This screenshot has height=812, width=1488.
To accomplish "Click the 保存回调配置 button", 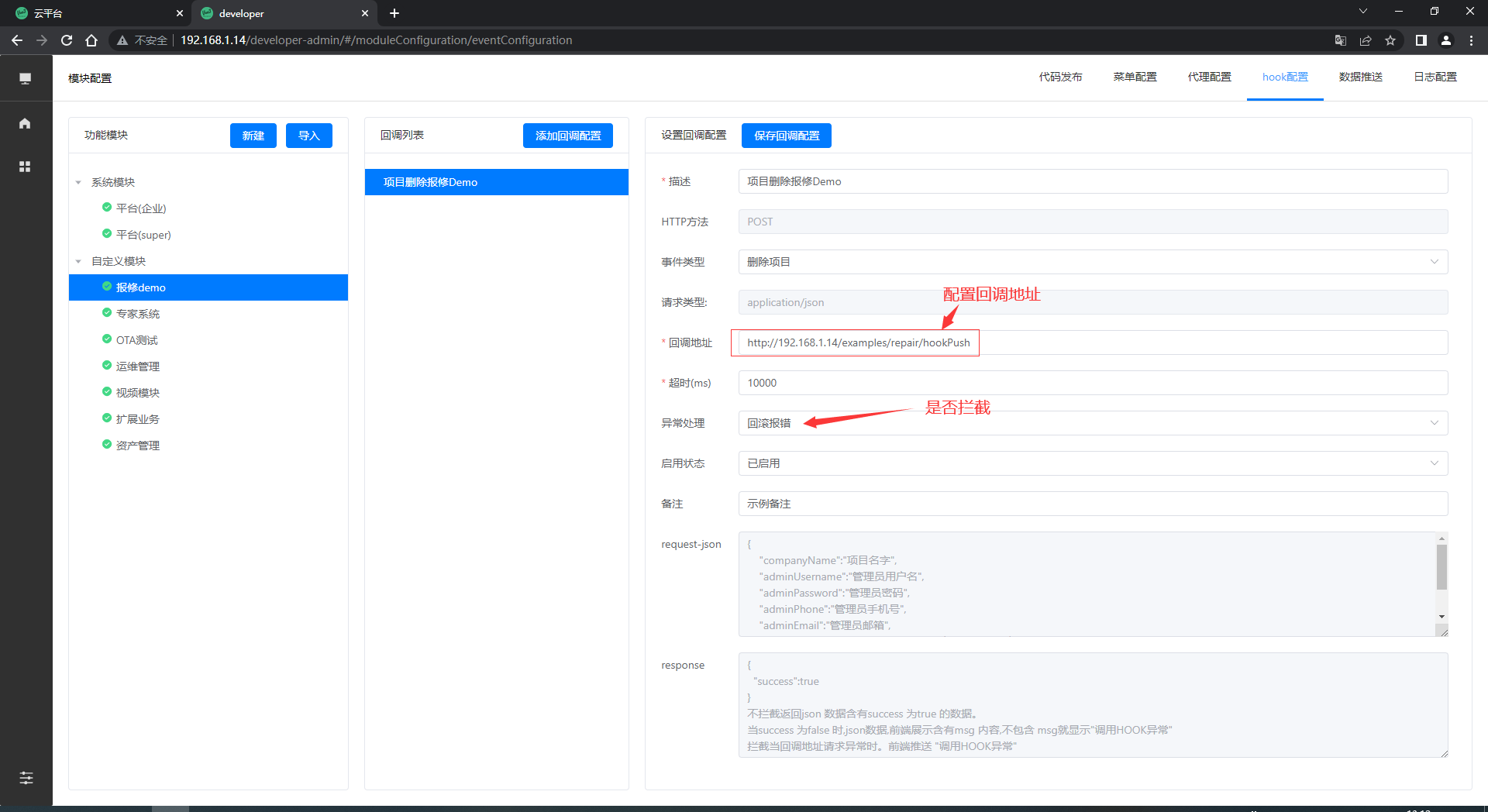I will pyautogui.click(x=786, y=136).
